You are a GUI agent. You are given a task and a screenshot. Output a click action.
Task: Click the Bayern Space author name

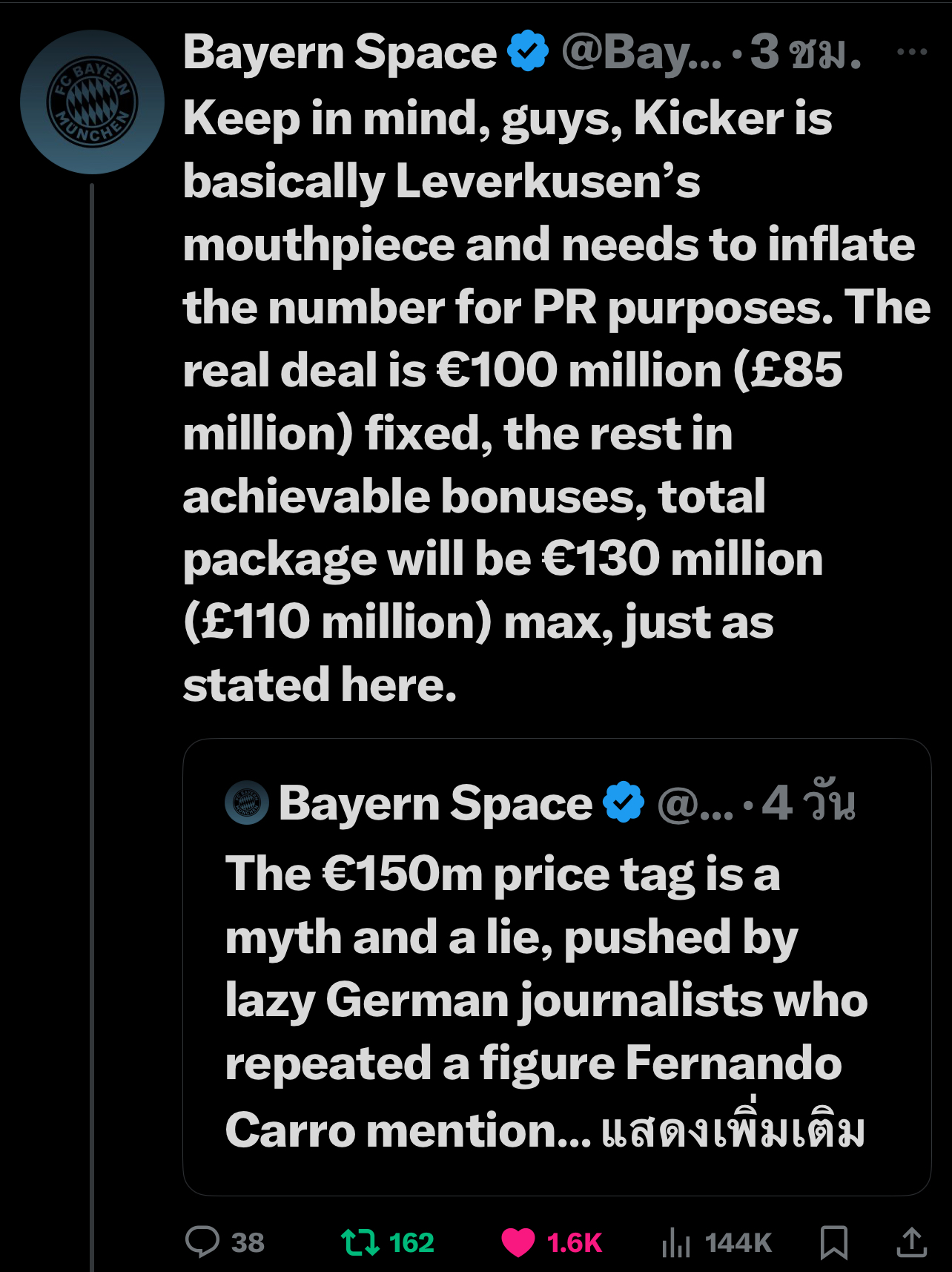[340, 53]
